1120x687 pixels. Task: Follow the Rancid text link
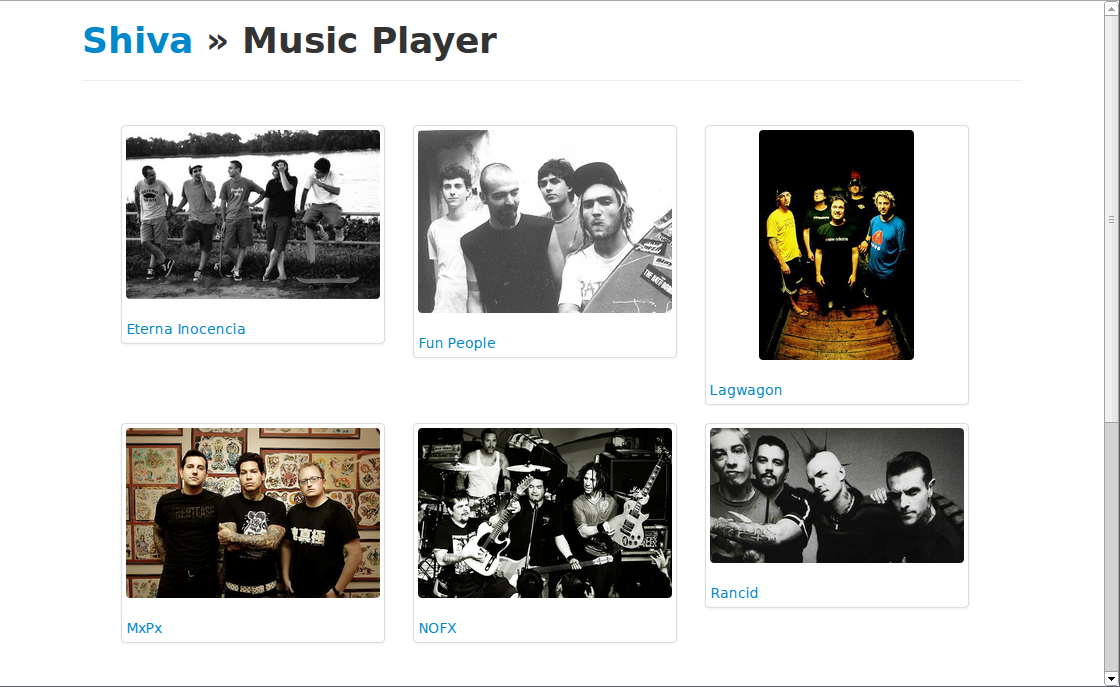[x=734, y=593]
